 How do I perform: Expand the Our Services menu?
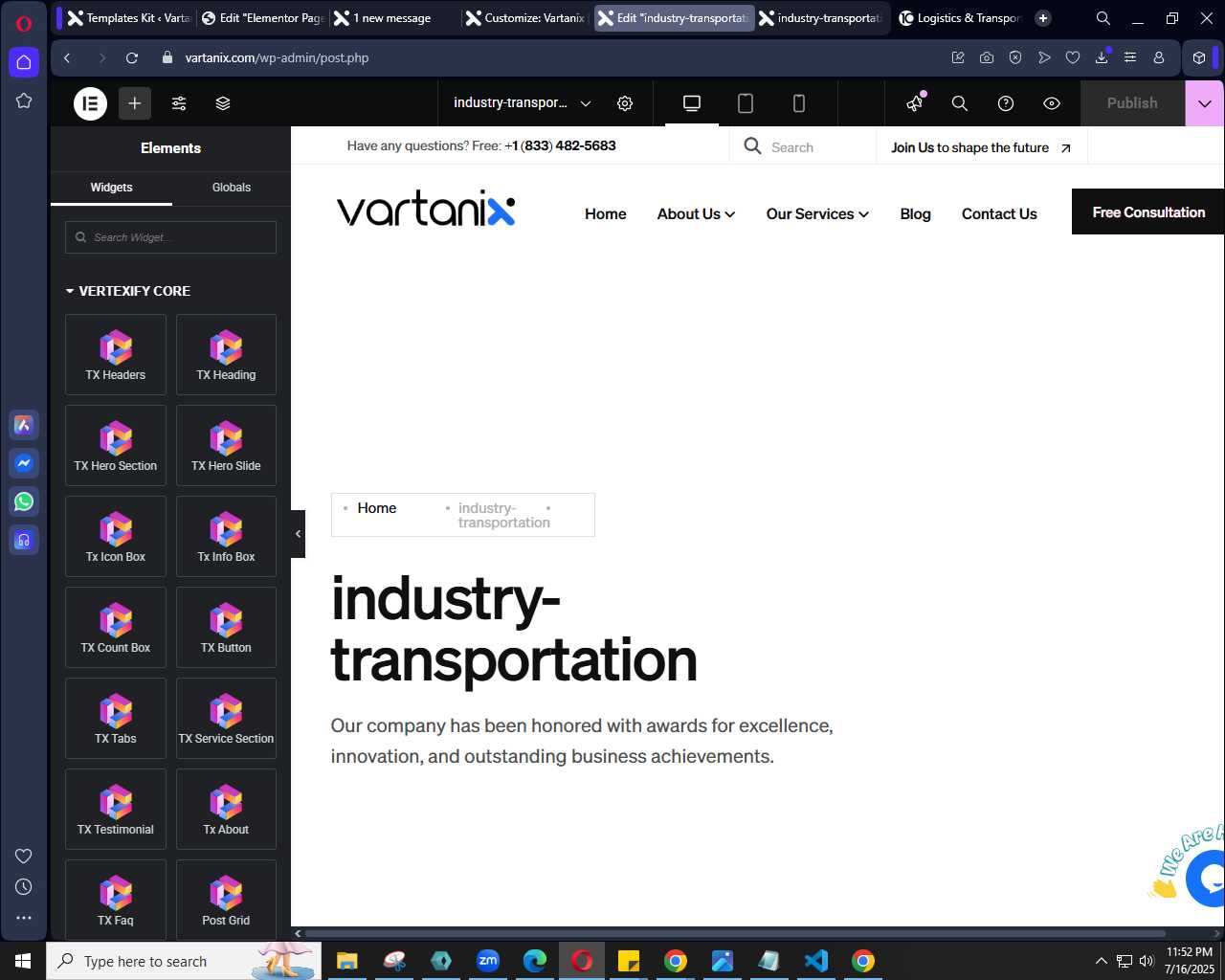(817, 214)
